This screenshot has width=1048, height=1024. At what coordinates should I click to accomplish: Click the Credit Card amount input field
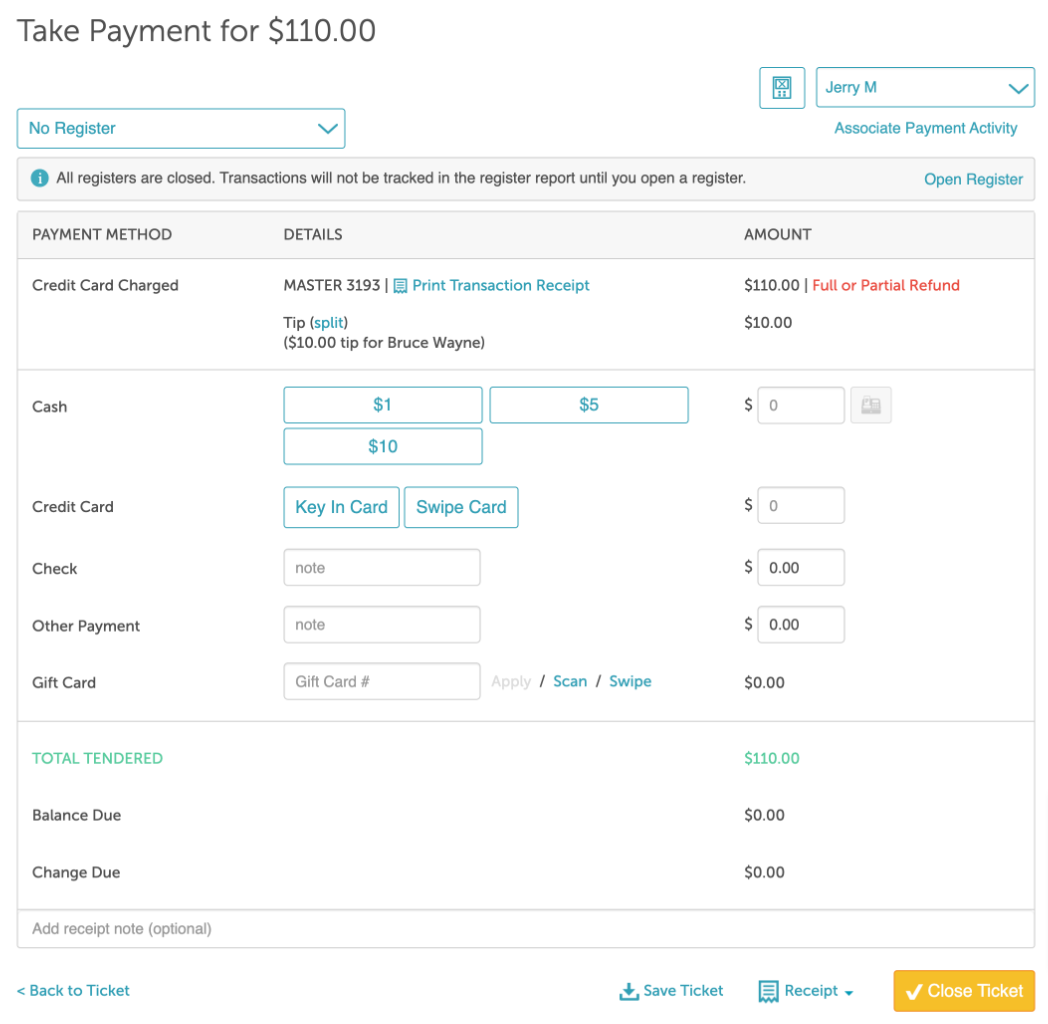801,505
